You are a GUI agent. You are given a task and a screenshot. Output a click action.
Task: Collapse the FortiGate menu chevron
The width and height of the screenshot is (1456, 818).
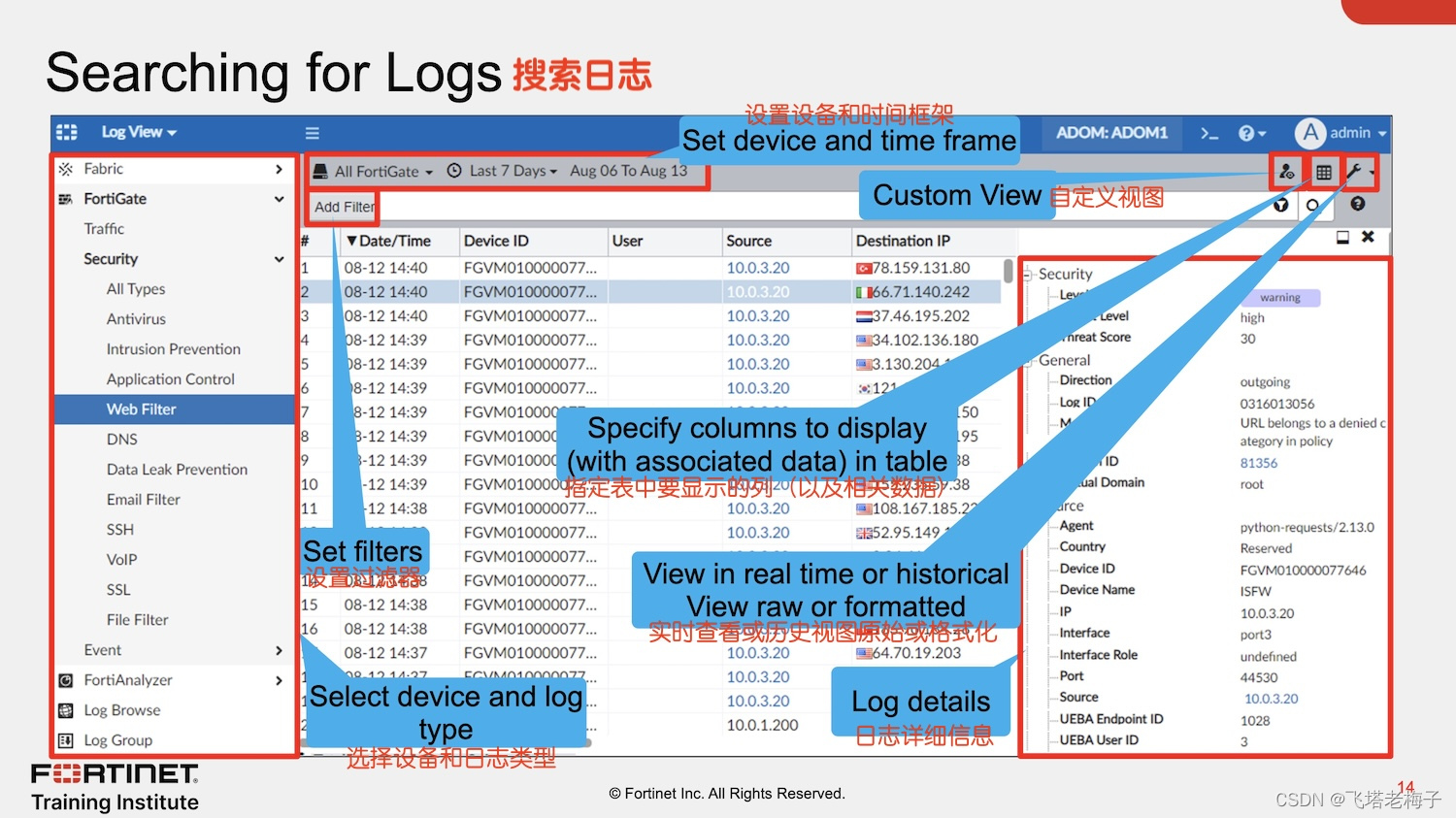tap(279, 199)
